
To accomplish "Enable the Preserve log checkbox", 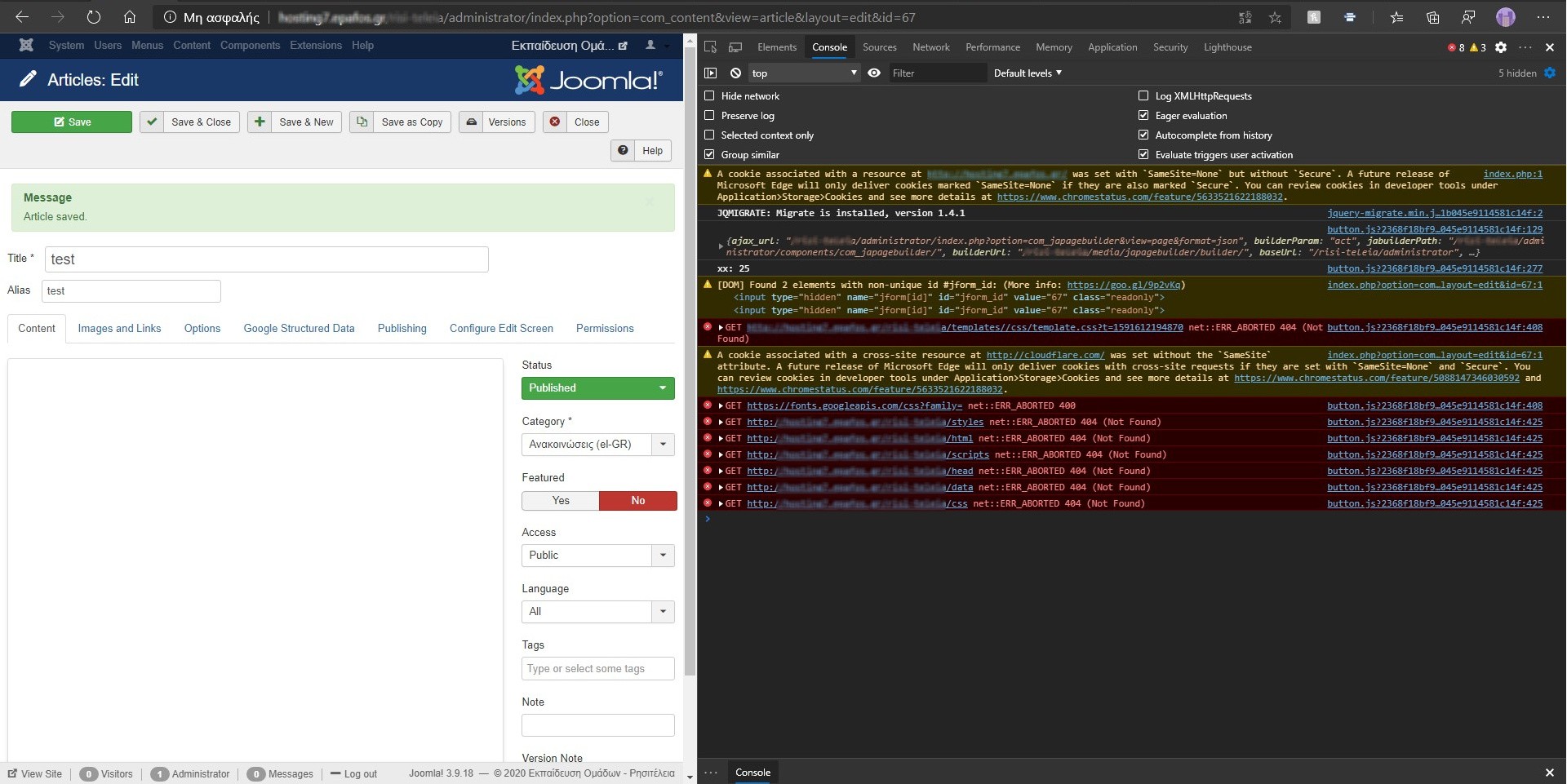I will click(x=709, y=116).
